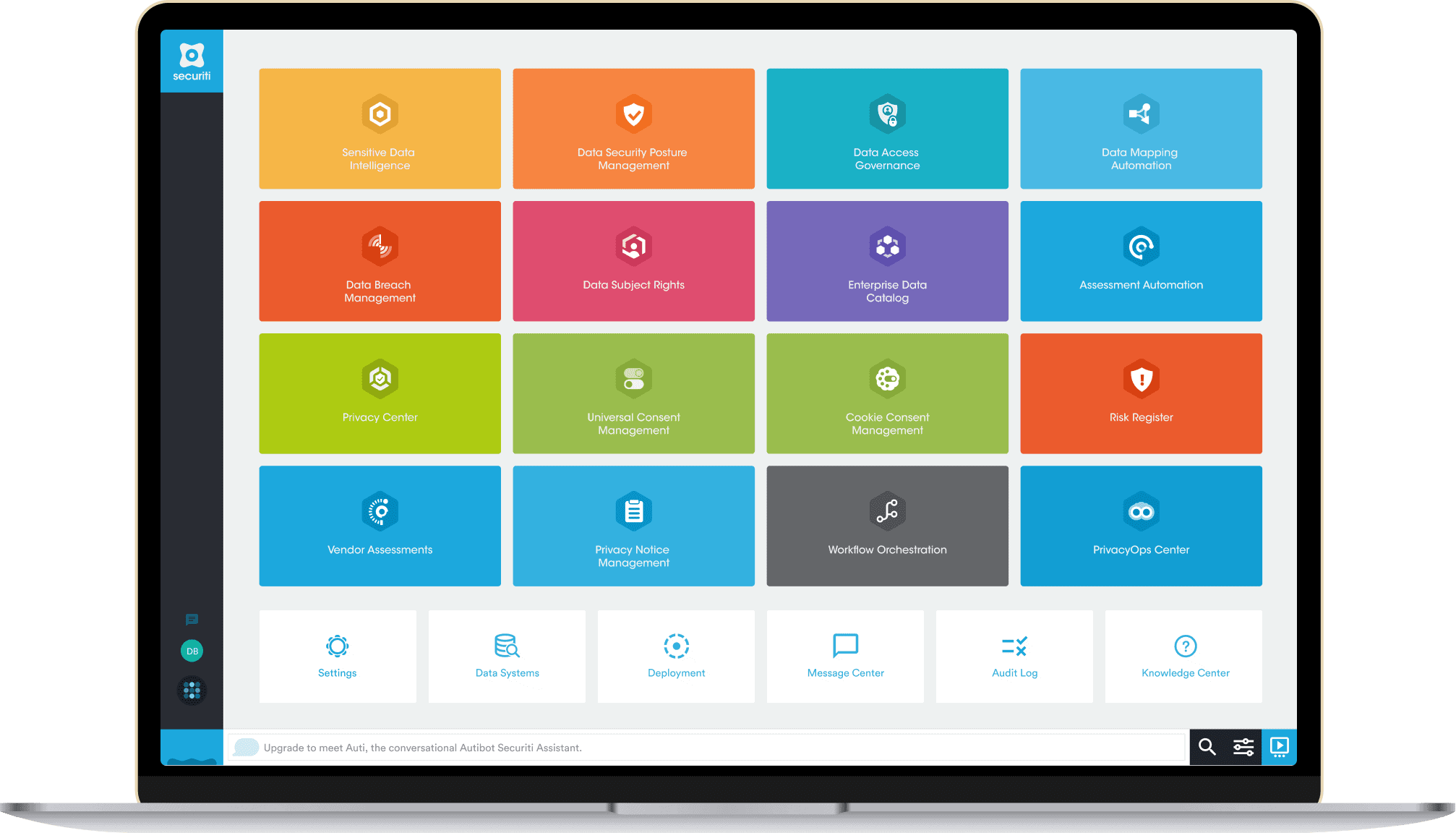Click the playback control icon in toolbar
Screen dimensions: 1456x833
tap(1280, 746)
